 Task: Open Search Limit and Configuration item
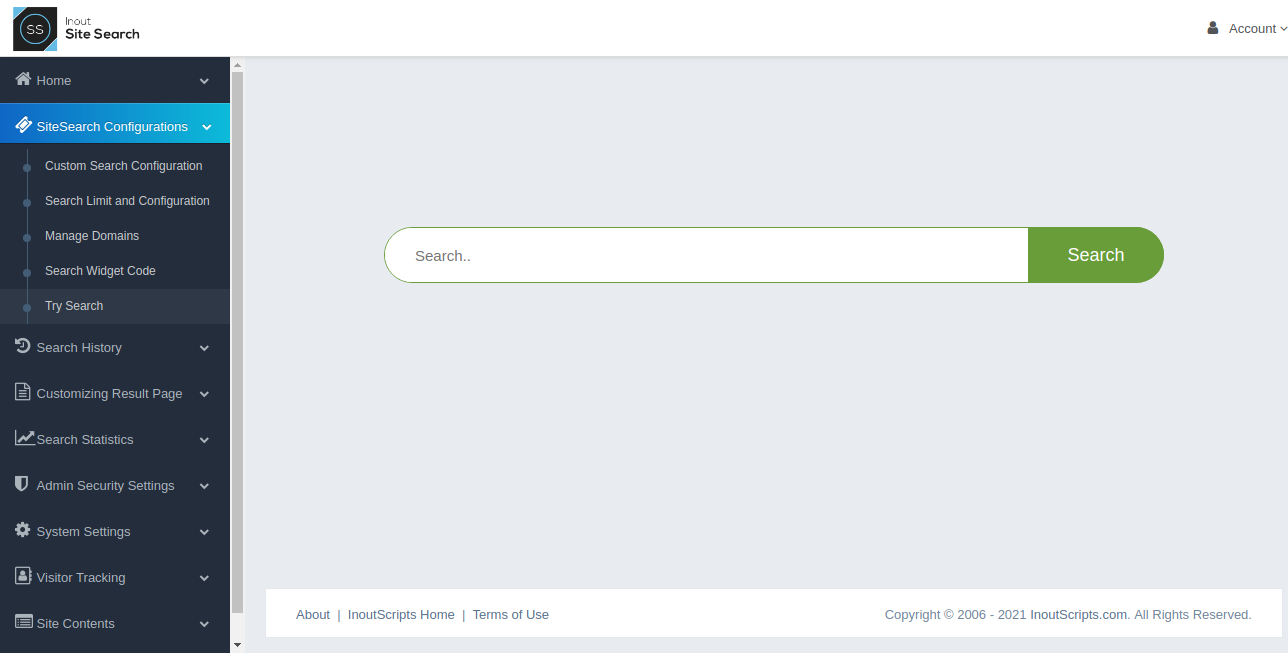[127, 201]
